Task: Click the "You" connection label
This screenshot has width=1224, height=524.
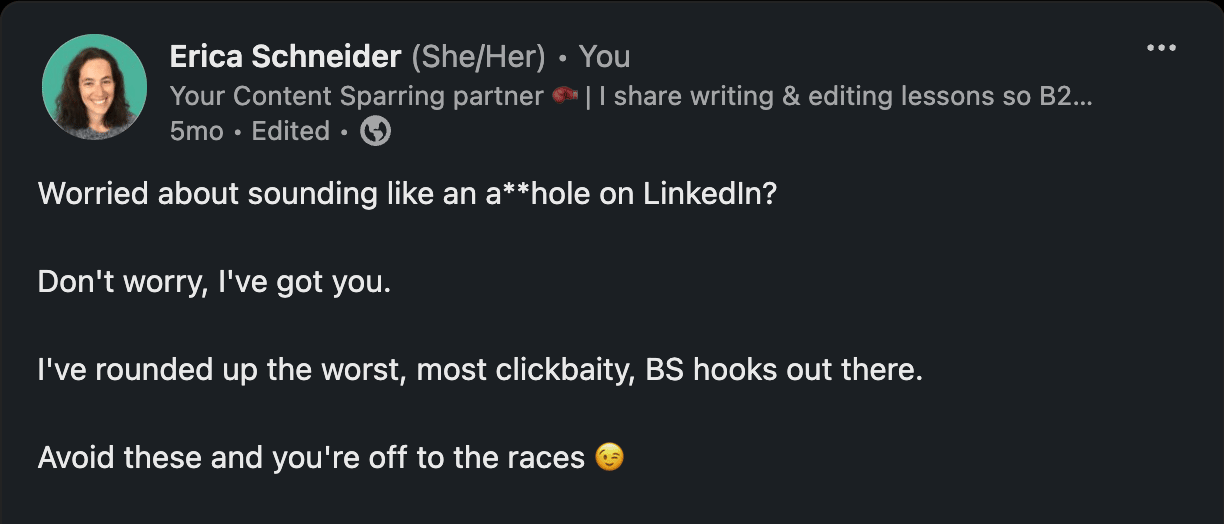Action: pos(604,57)
